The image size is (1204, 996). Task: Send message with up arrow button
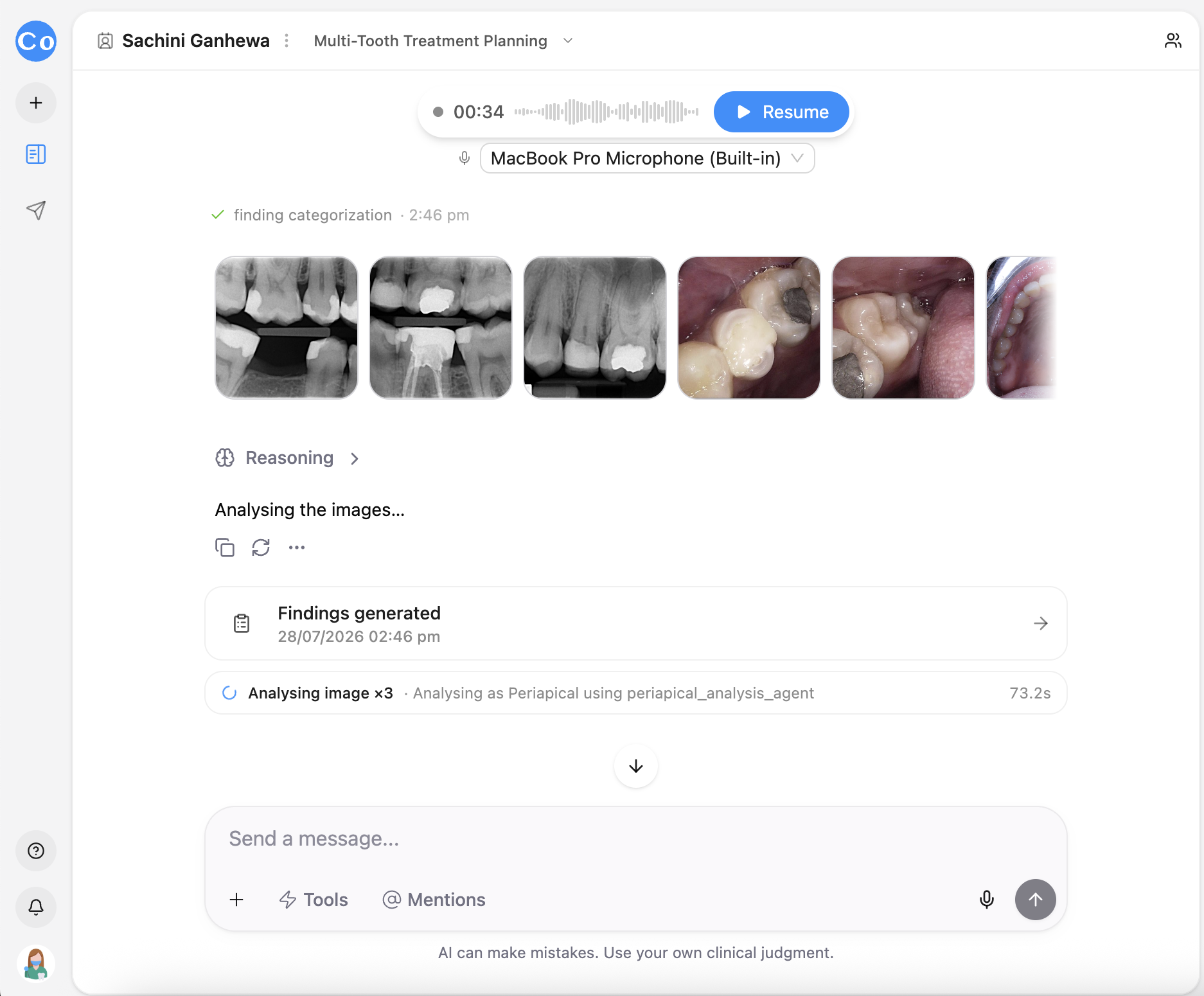click(x=1036, y=900)
